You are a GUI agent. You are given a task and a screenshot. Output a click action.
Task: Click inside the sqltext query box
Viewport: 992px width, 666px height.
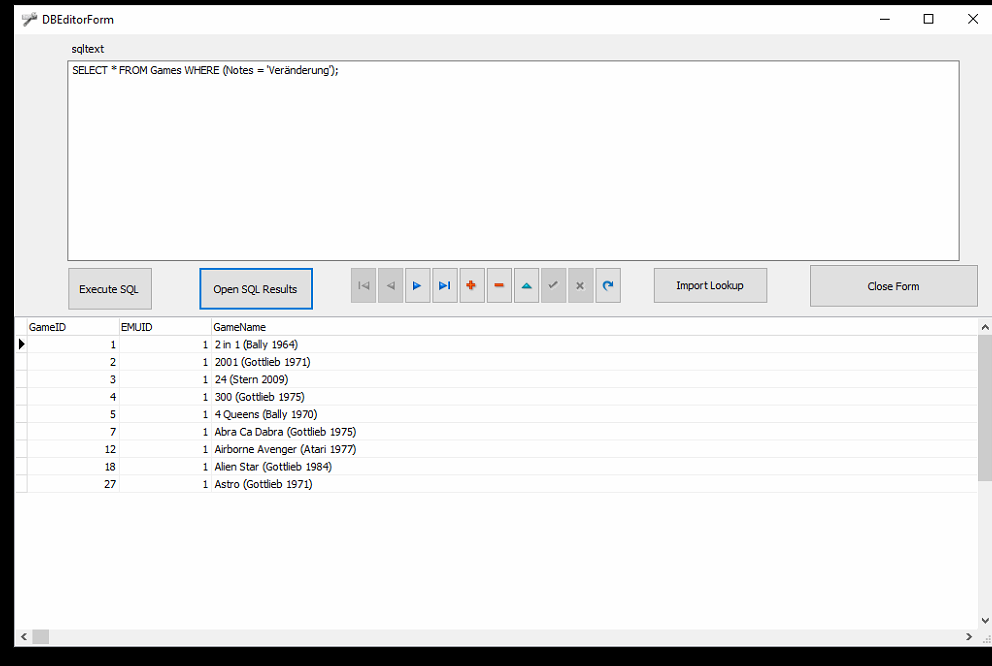tap(513, 161)
